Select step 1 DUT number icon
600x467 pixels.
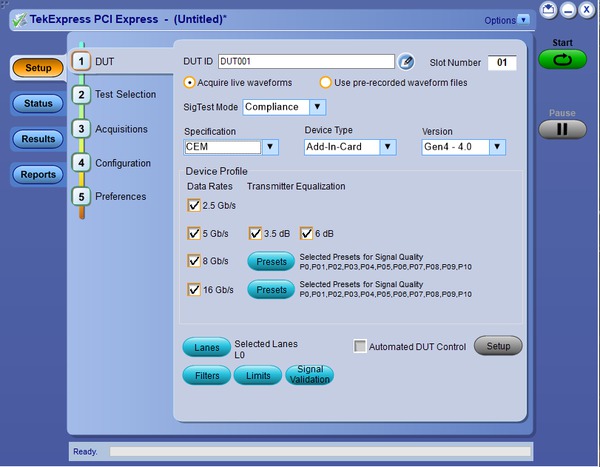click(81, 61)
